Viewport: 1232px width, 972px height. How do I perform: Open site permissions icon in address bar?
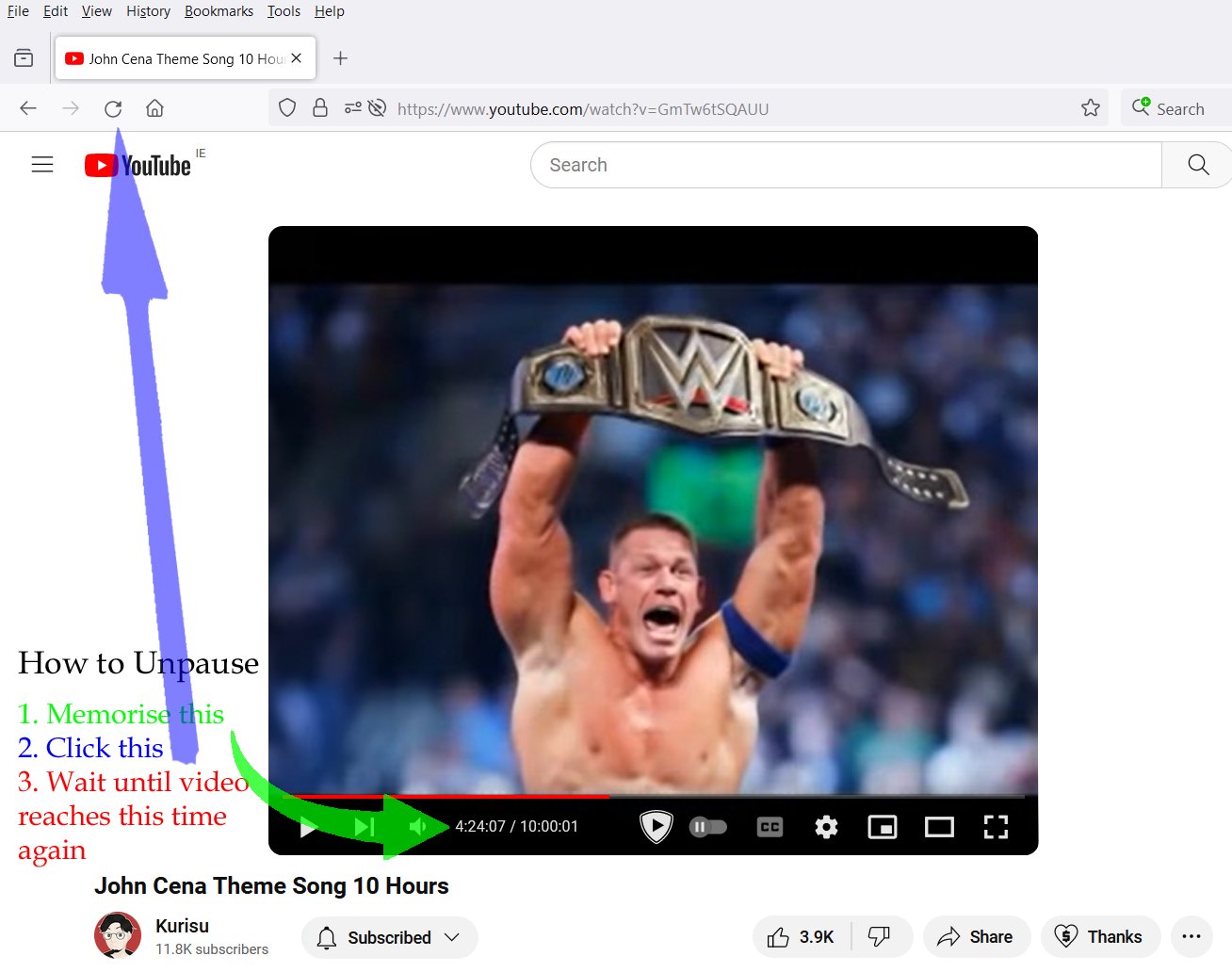[352, 108]
